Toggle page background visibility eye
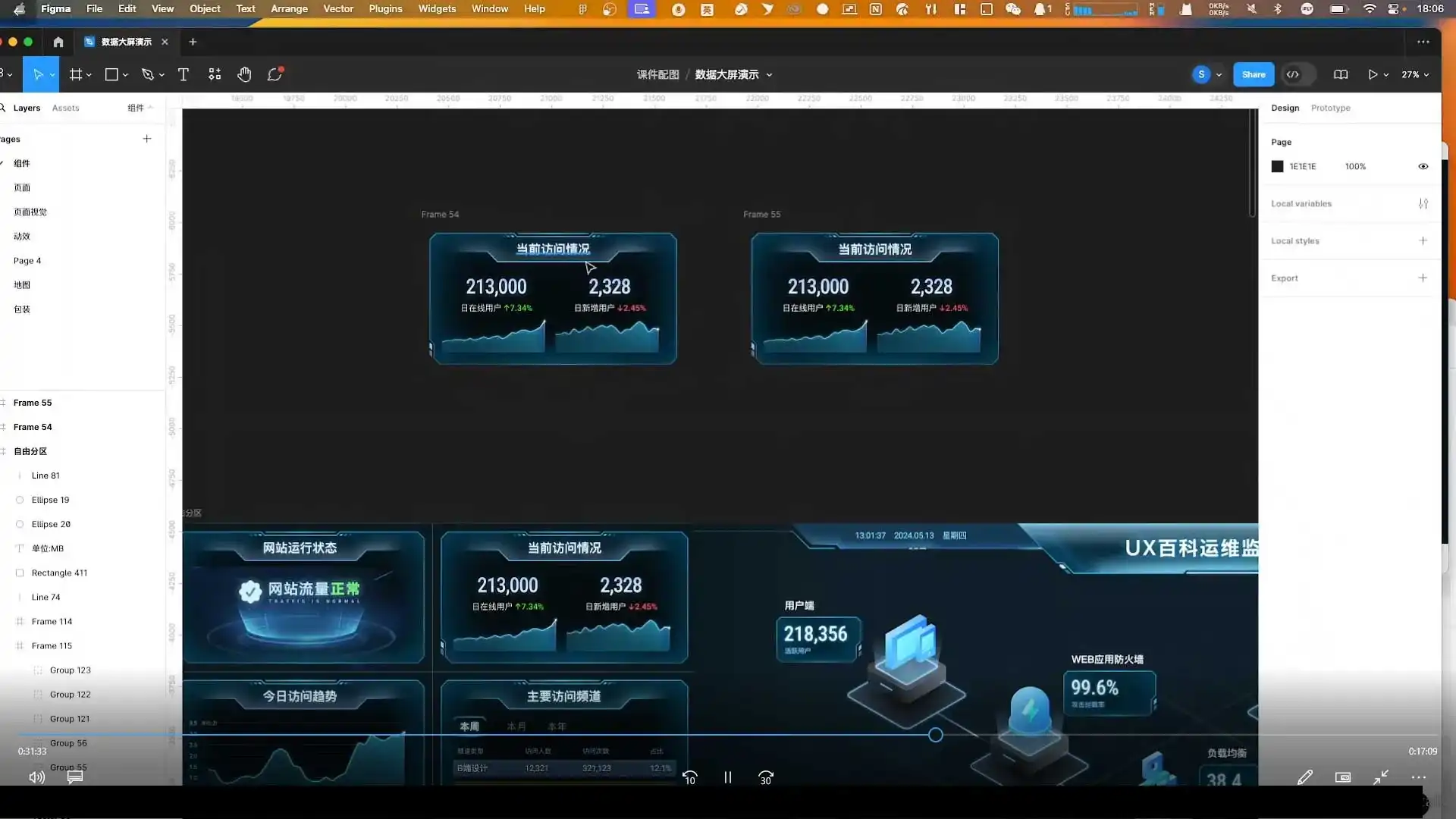This screenshot has width=1456, height=819. tap(1423, 166)
